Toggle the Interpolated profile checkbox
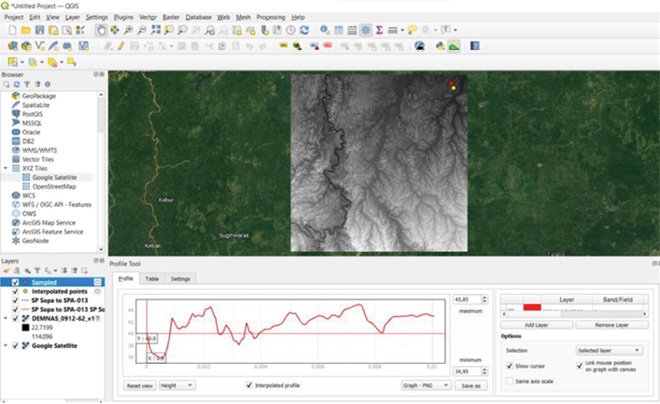 (x=249, y=385)
